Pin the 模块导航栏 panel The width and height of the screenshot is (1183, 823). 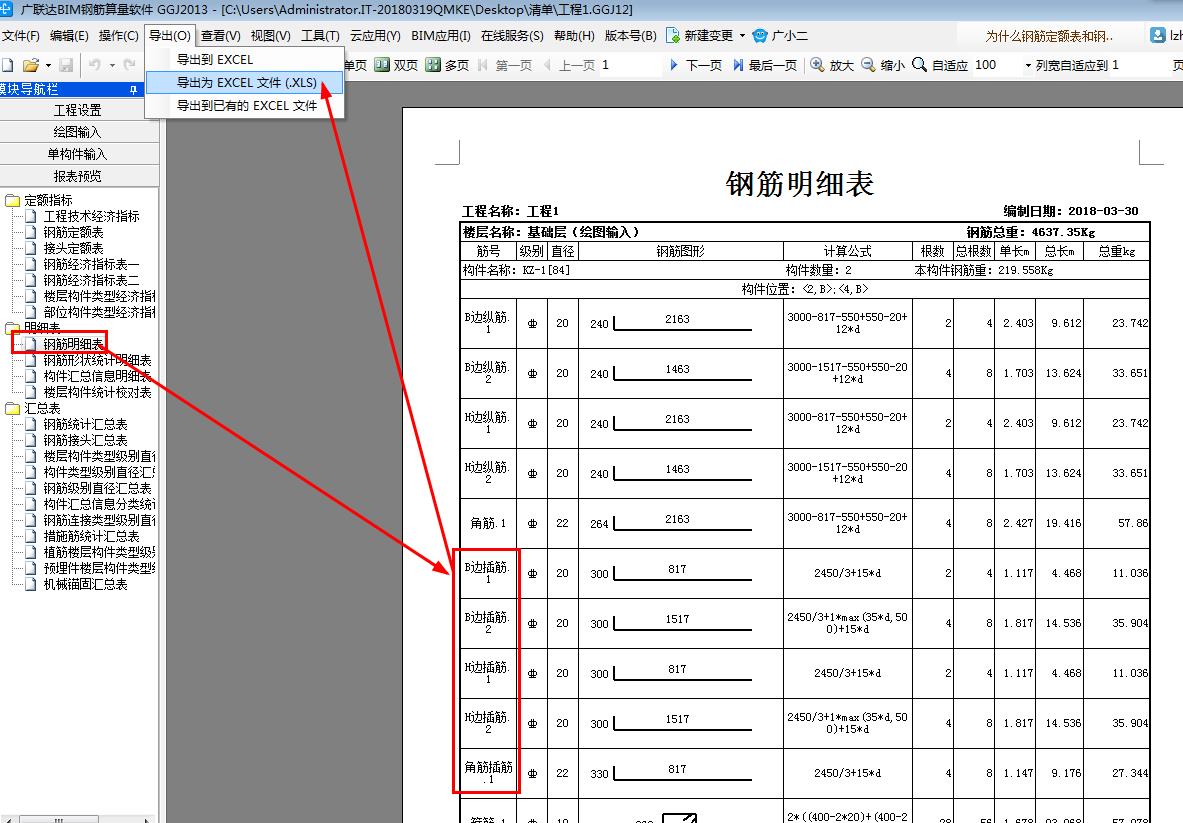(134, 90)
